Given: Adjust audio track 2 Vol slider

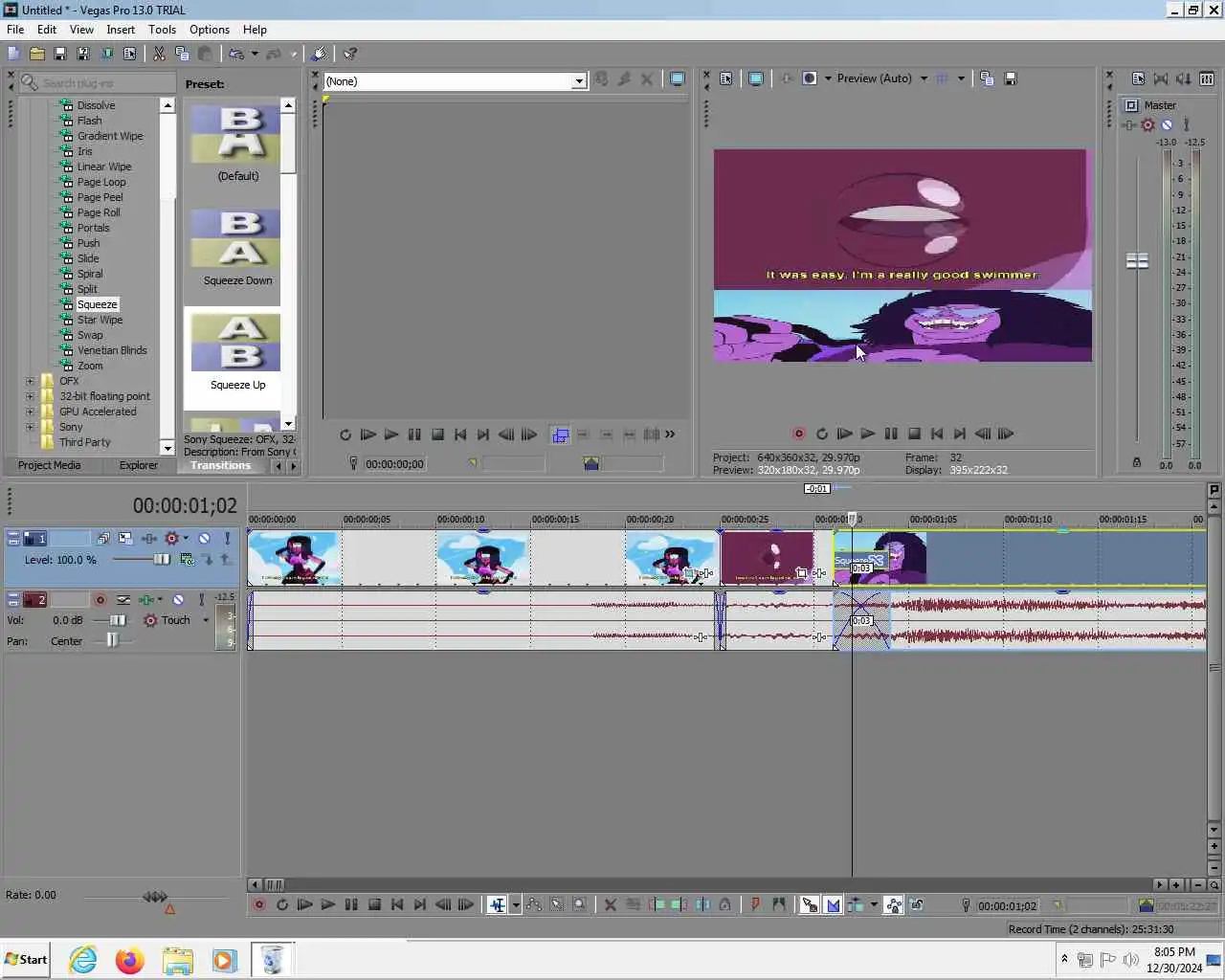Looking at the screenshot, I should coord(118,620).
